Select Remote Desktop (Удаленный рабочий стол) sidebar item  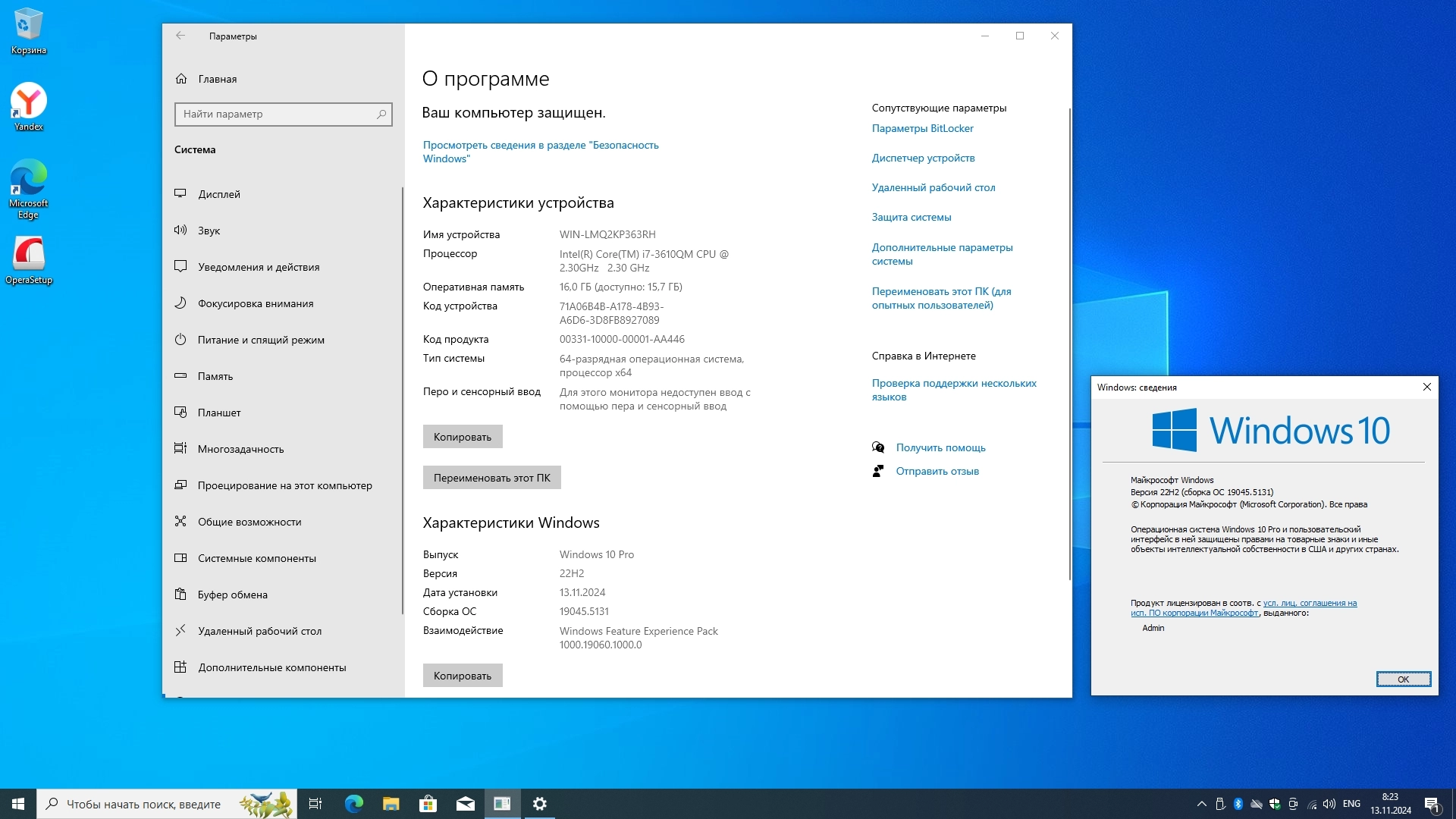[259, 631]
